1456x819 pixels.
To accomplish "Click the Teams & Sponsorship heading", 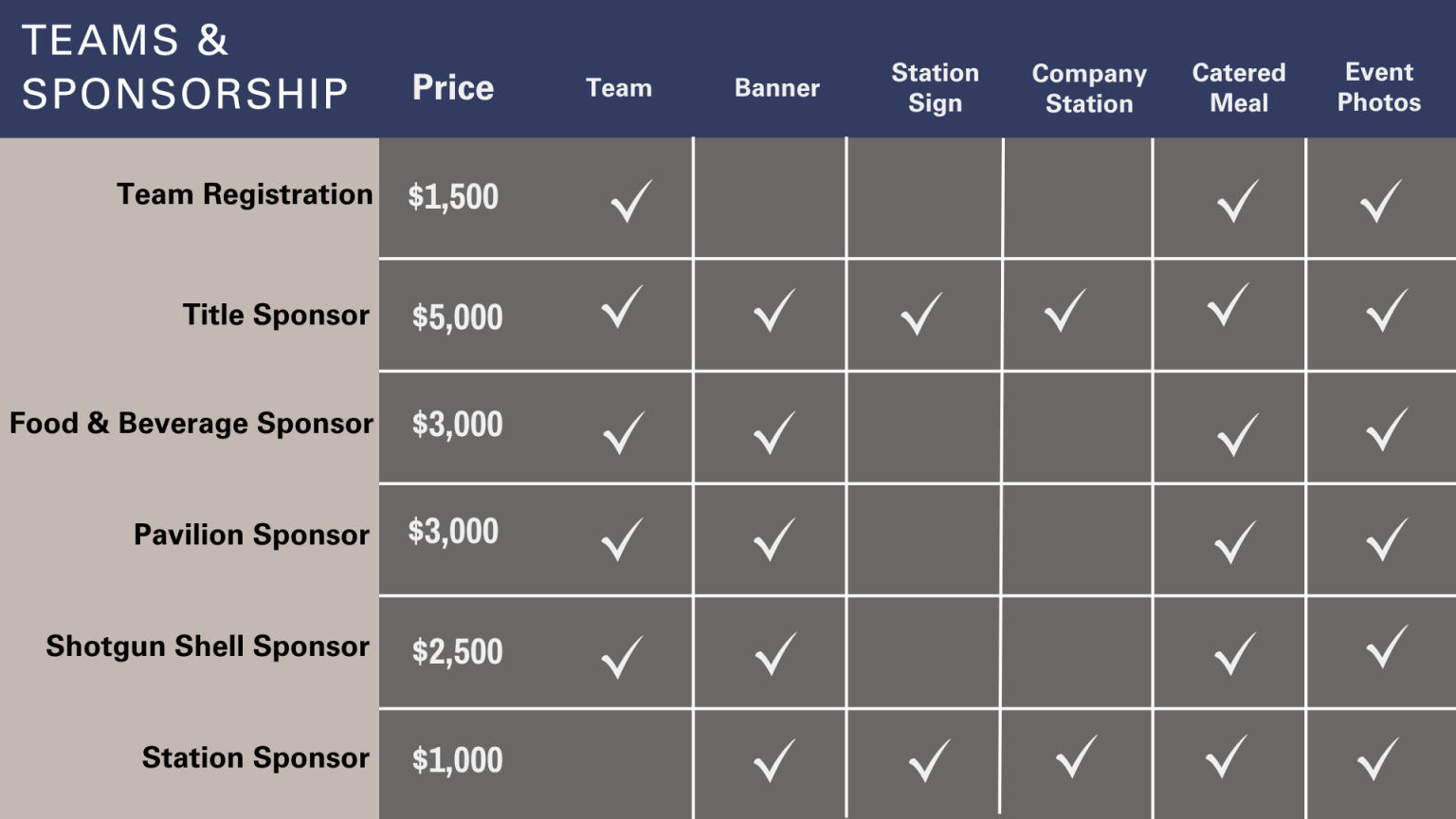I will point(185,67).
